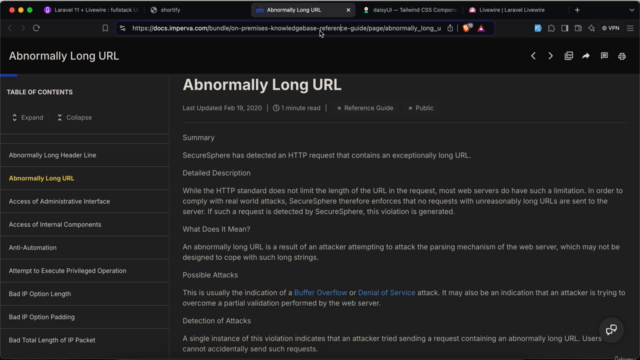This screenshot has width=640, height=360.
Task: Print the article with the printer icon
Action: pos(622,56)
